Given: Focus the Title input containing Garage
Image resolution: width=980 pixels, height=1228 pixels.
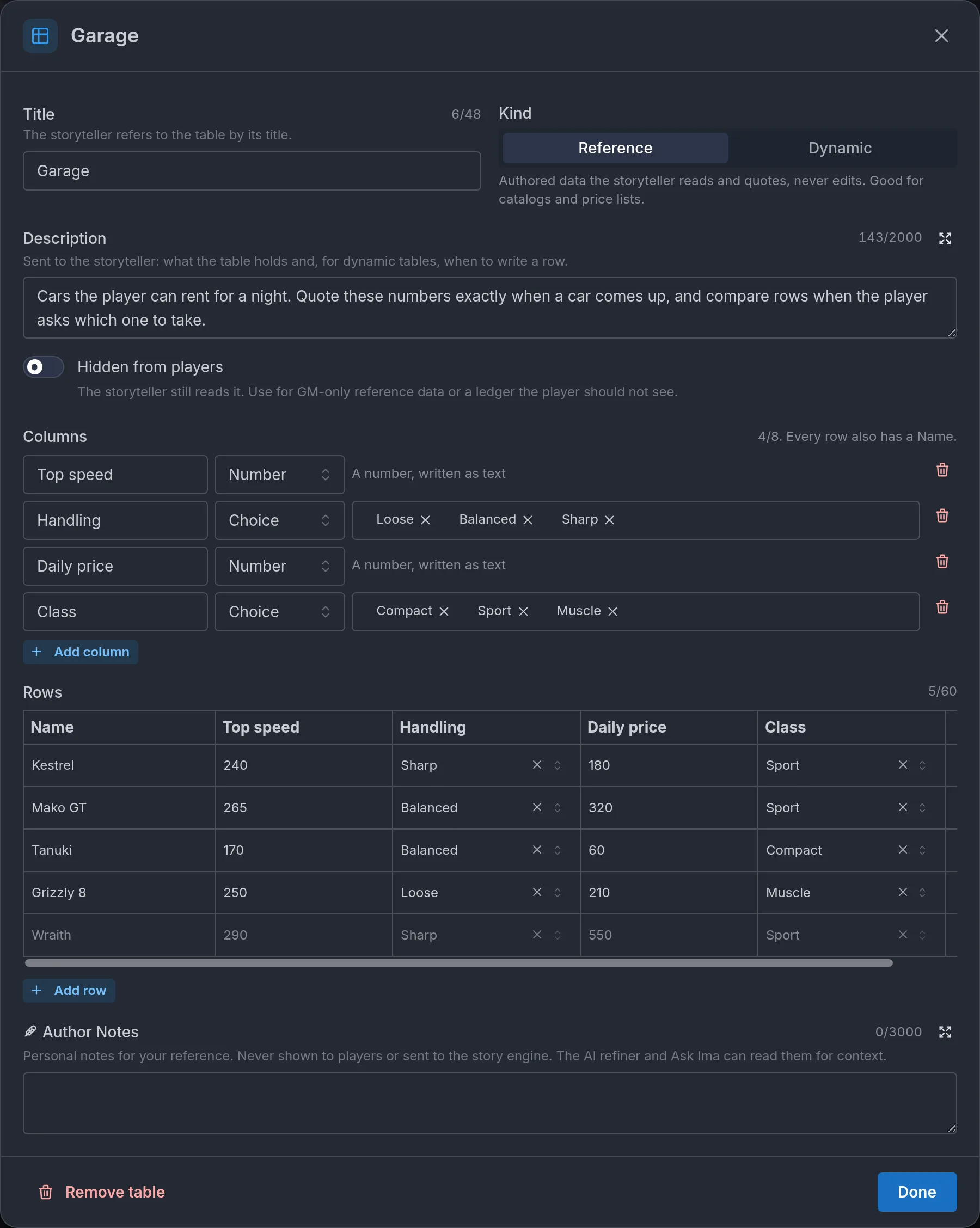Looking at the screenshot, I should 252,171.
